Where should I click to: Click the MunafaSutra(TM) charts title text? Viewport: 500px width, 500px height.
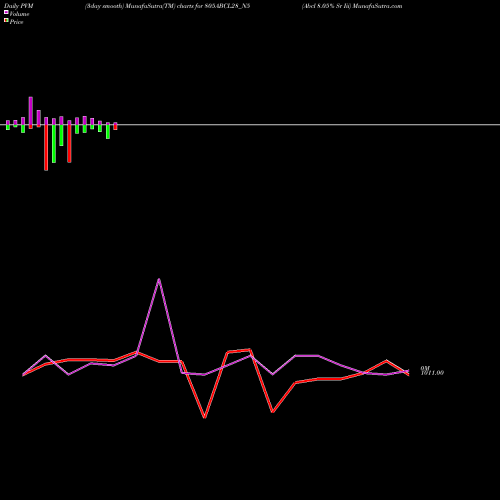(x=167, y=6)
